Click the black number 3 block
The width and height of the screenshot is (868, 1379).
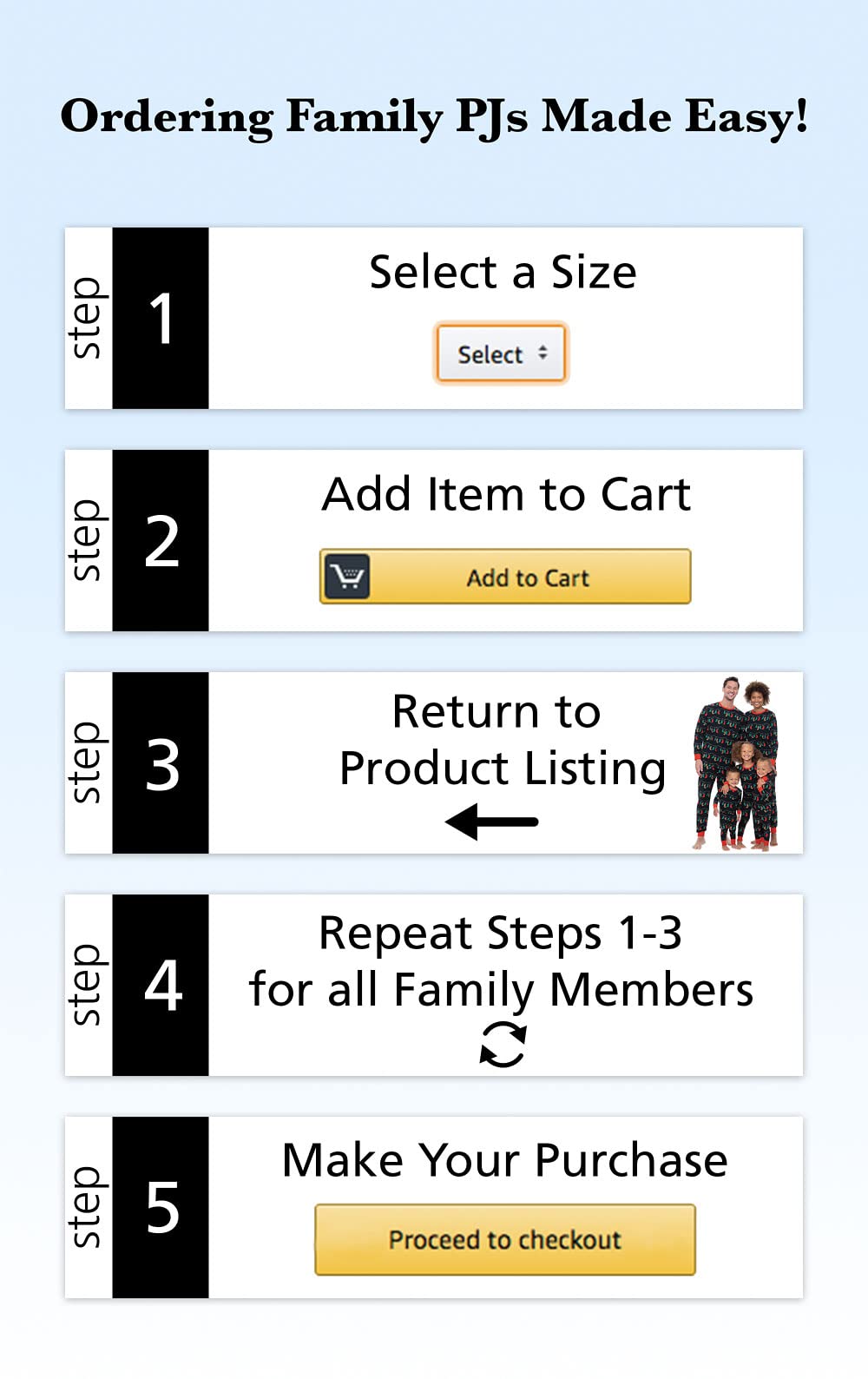click(161, 763)
